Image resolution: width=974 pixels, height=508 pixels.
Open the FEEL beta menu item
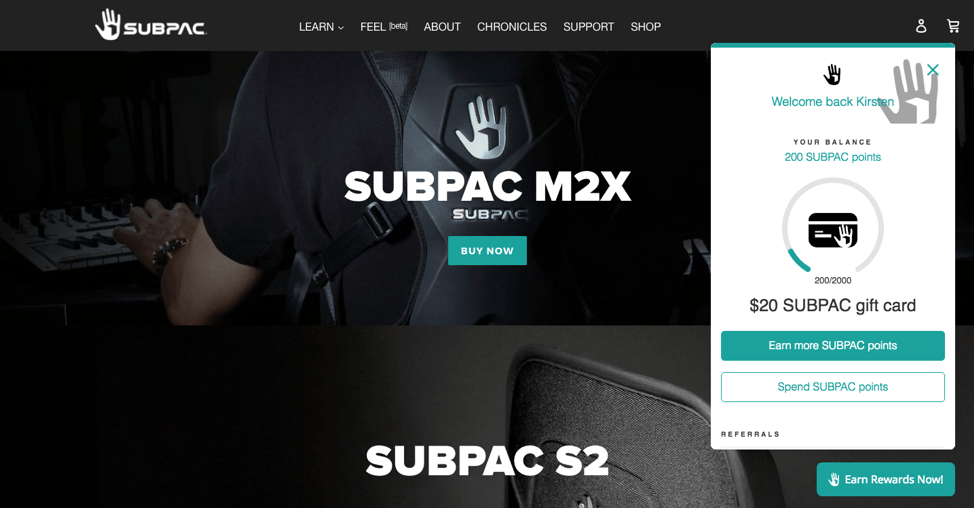(x=383, y=27)
